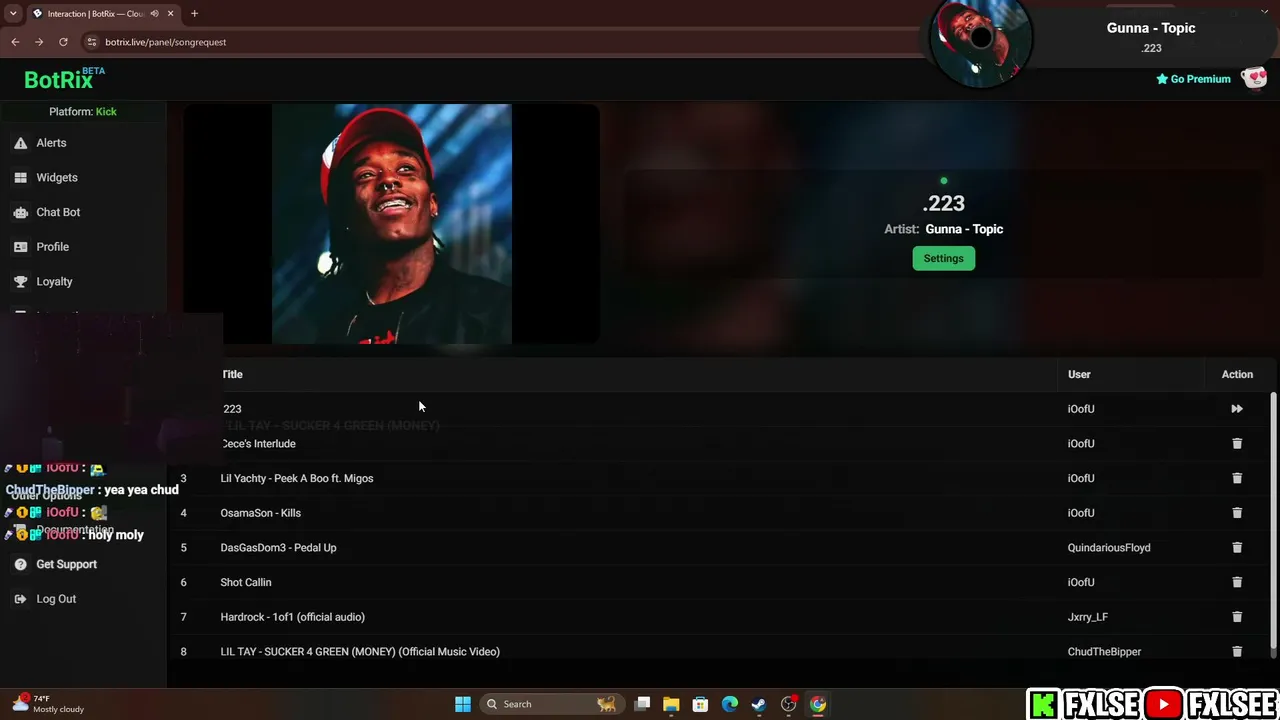Select the DasGasDom3 - Pedal Up title
The height and width of the screenshot is (720, 1280).
(x=279, y=548)
